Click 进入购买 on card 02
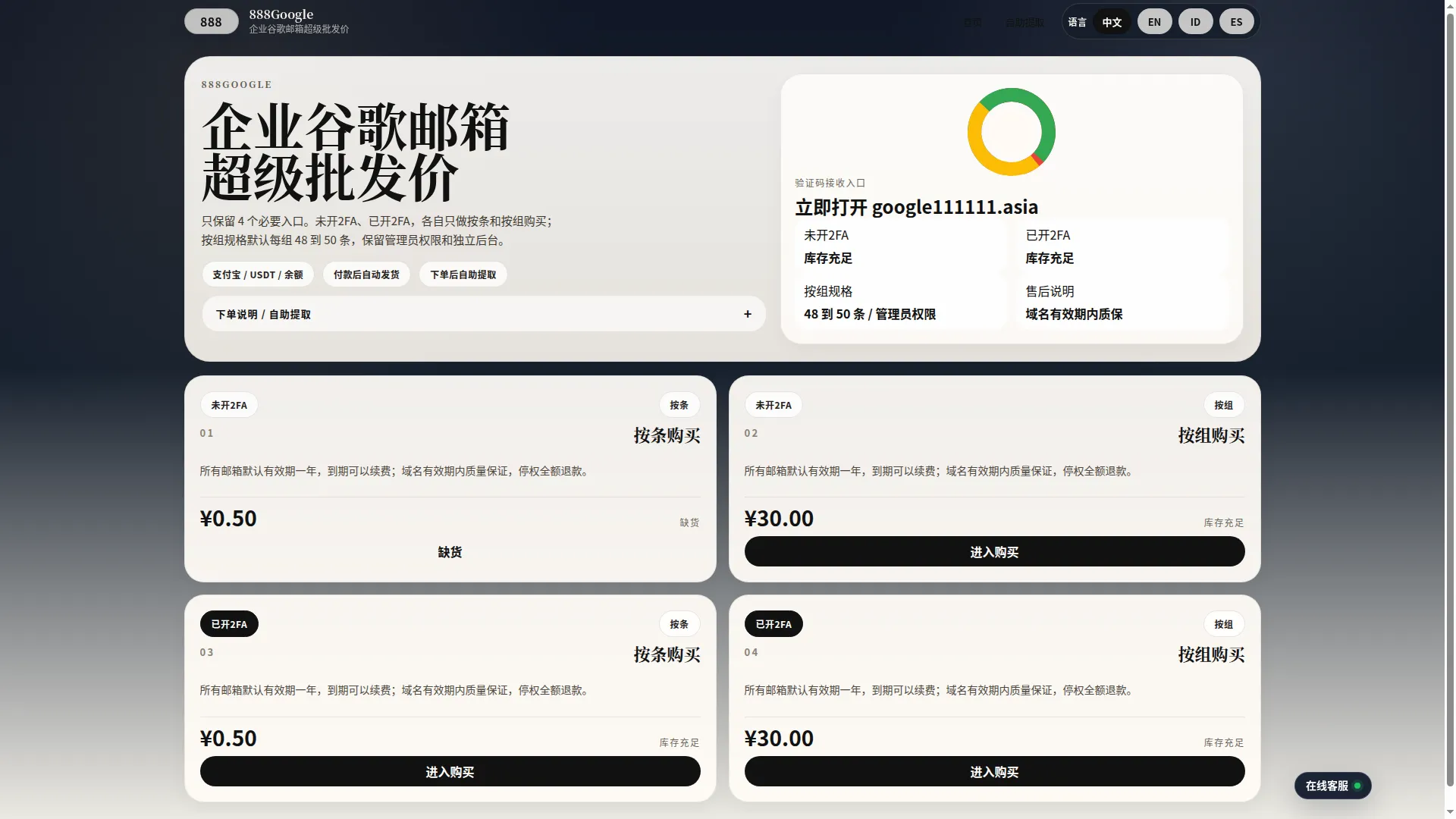Viewport: 1456px width, 819px height. pyautogui.click(x=994, y=552)
